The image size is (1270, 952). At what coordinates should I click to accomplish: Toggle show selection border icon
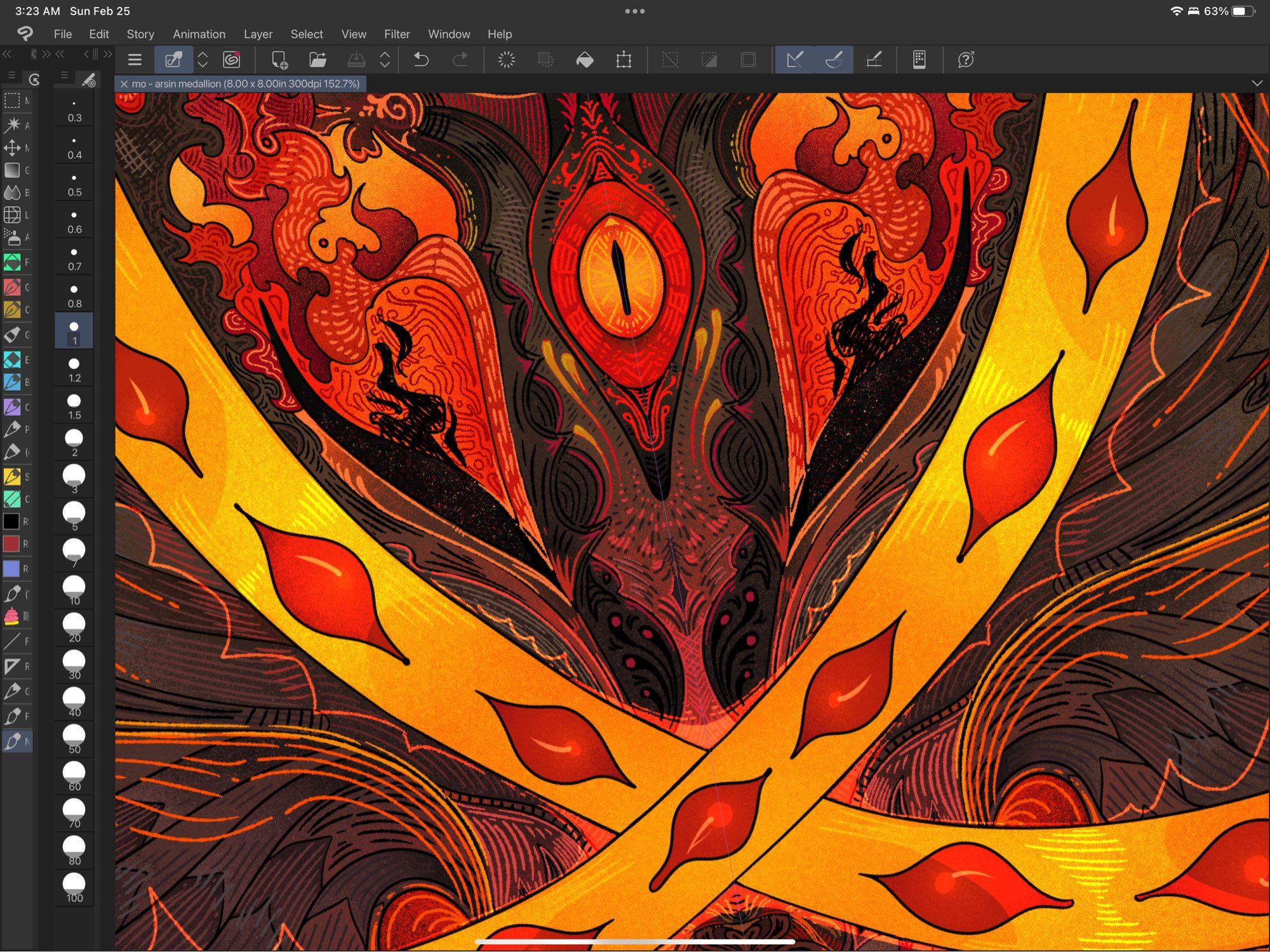tap(749, 60)
